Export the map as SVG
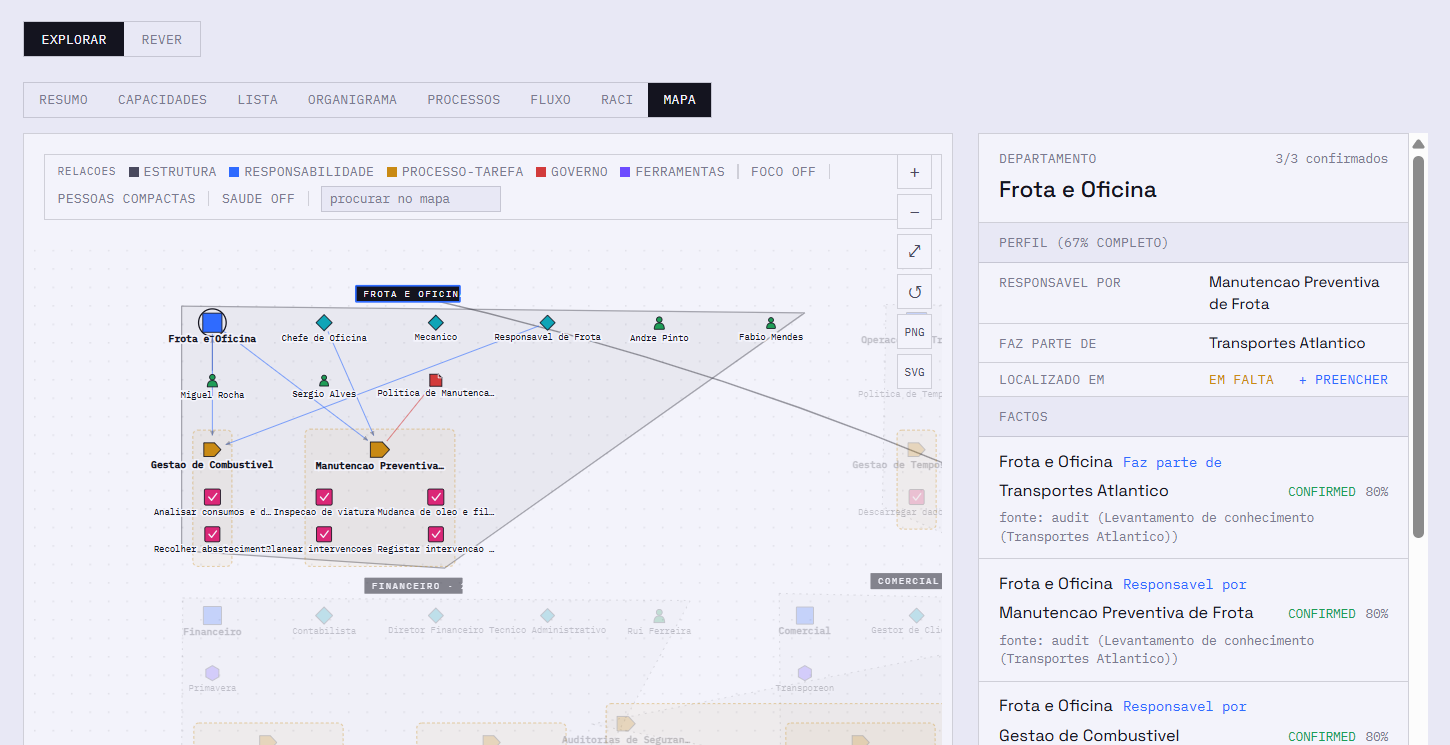 point(914,372)
